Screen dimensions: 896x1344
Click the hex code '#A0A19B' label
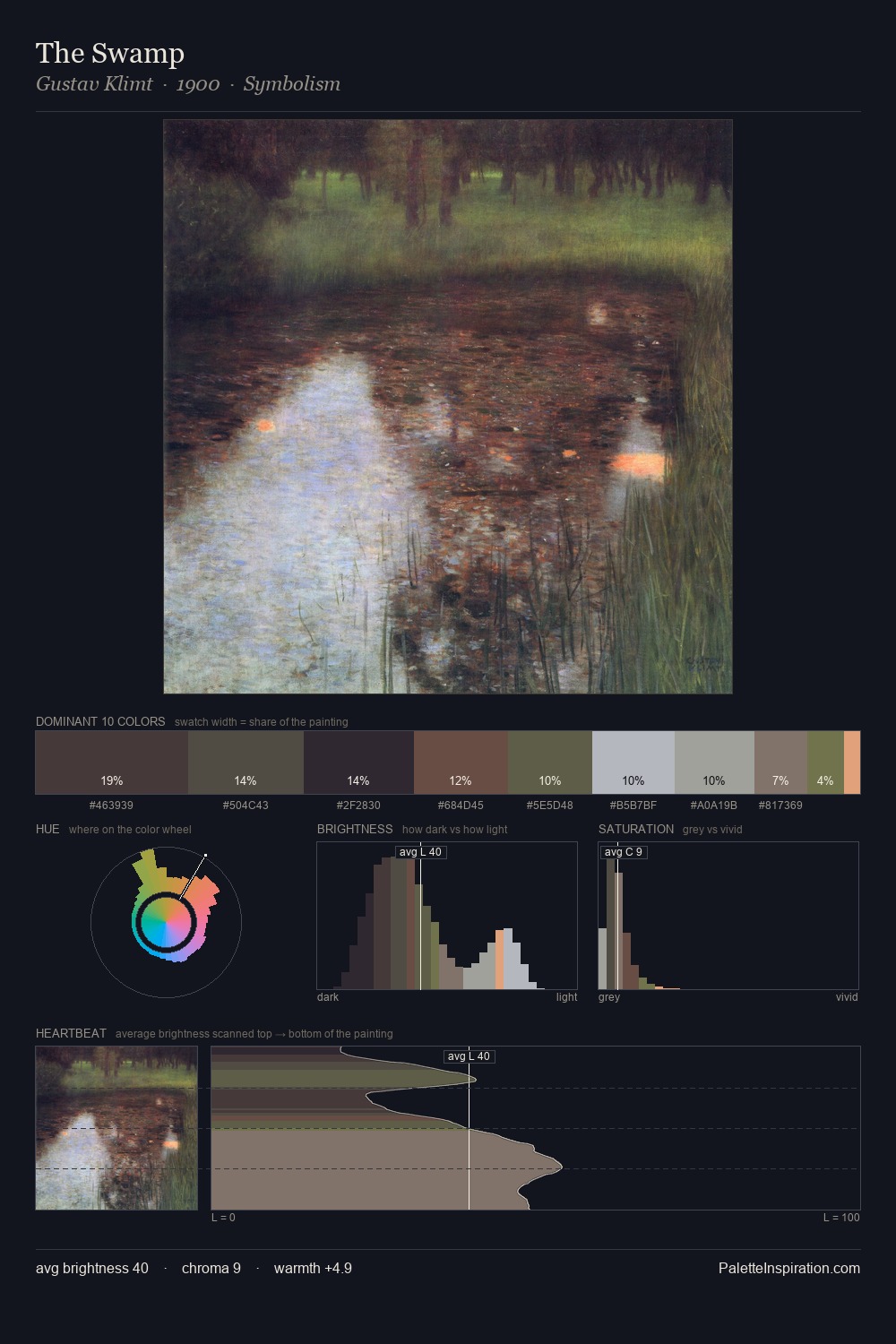[x=714, y=806]
